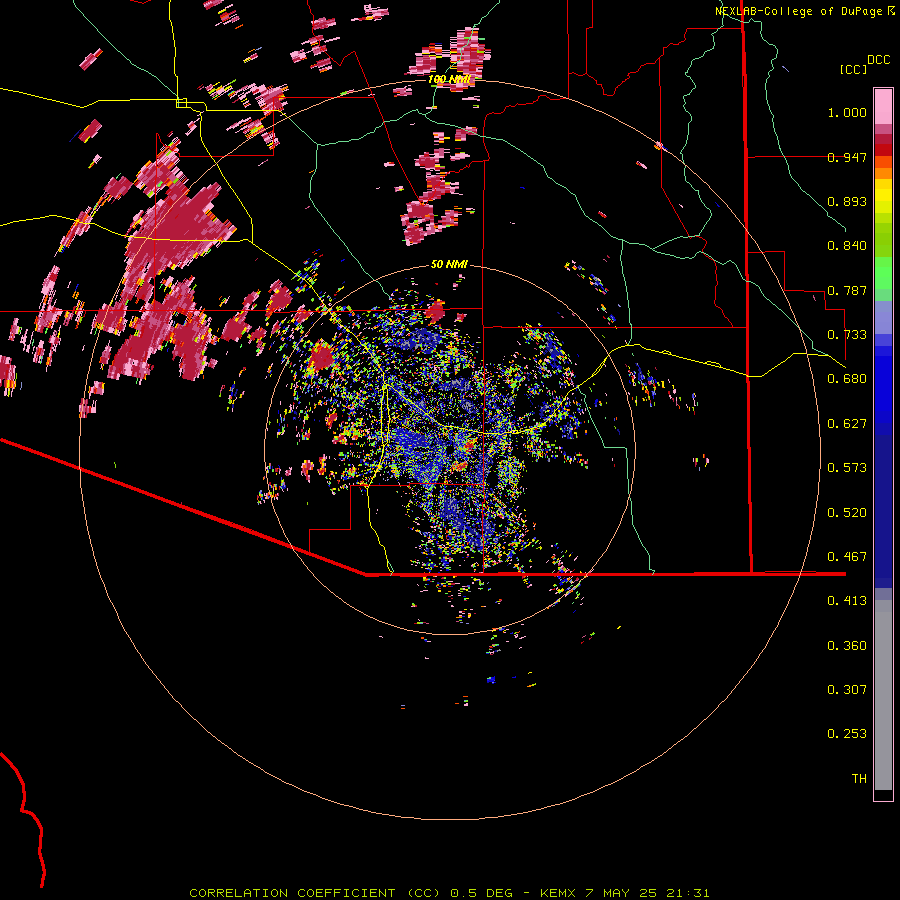Viewport: 900px width, 900px height.
Task: Click the 0.680 color scale value
Action: pyautogui.click(x=847, y=379)
